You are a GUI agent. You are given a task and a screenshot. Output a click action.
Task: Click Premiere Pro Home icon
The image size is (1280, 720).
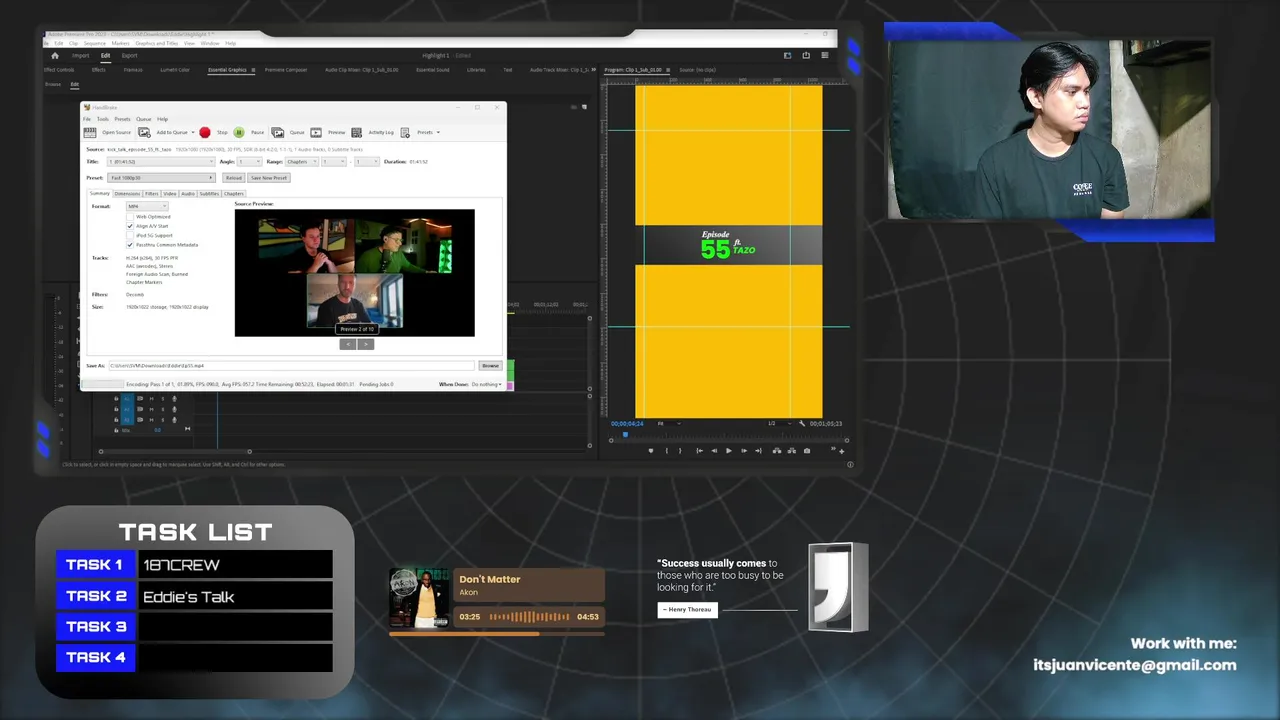(x=55, y=55)
